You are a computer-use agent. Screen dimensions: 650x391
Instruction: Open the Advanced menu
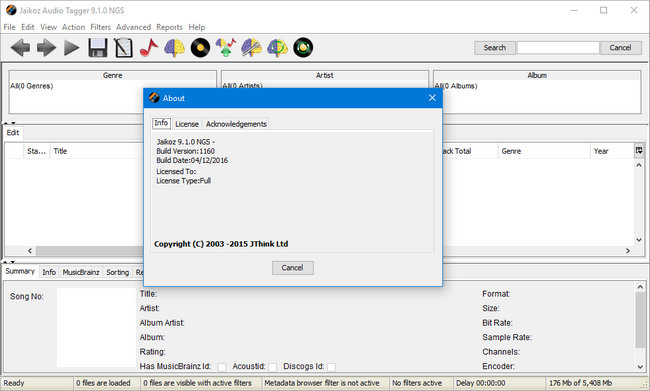133,27
